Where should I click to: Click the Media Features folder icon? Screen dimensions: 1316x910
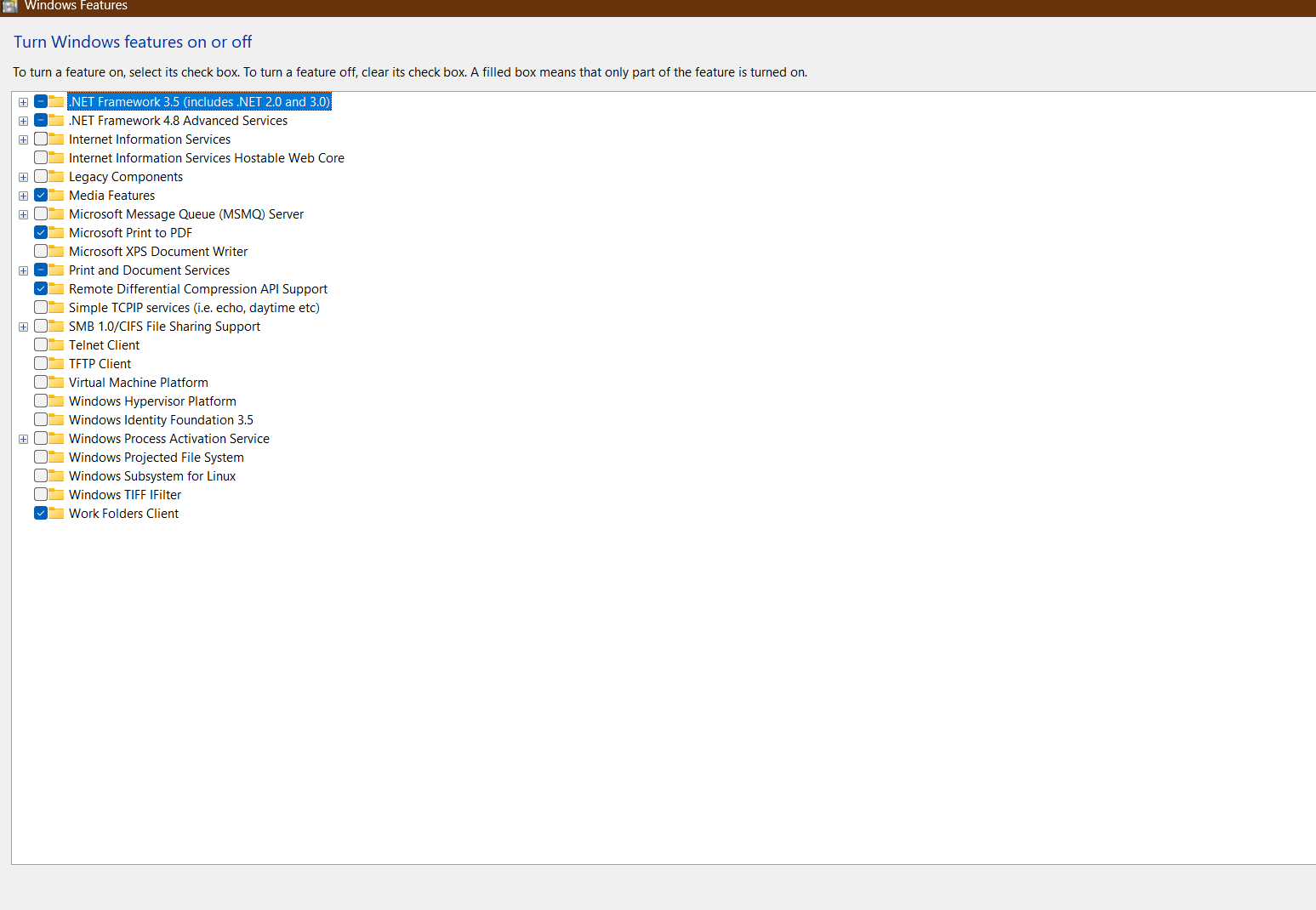point(56,195)
